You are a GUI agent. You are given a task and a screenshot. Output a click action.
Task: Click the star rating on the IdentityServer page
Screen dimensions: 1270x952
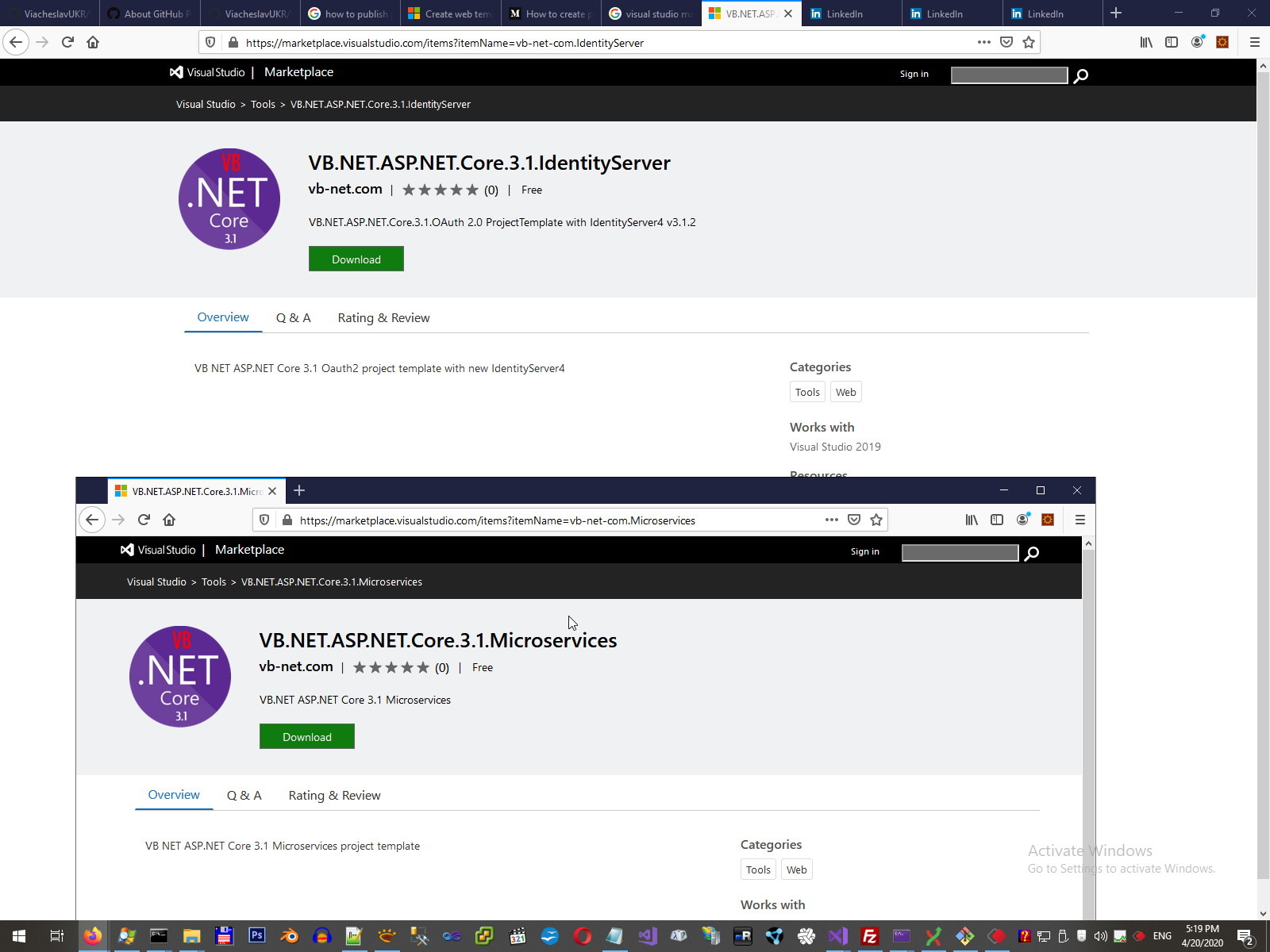[441, 190]
